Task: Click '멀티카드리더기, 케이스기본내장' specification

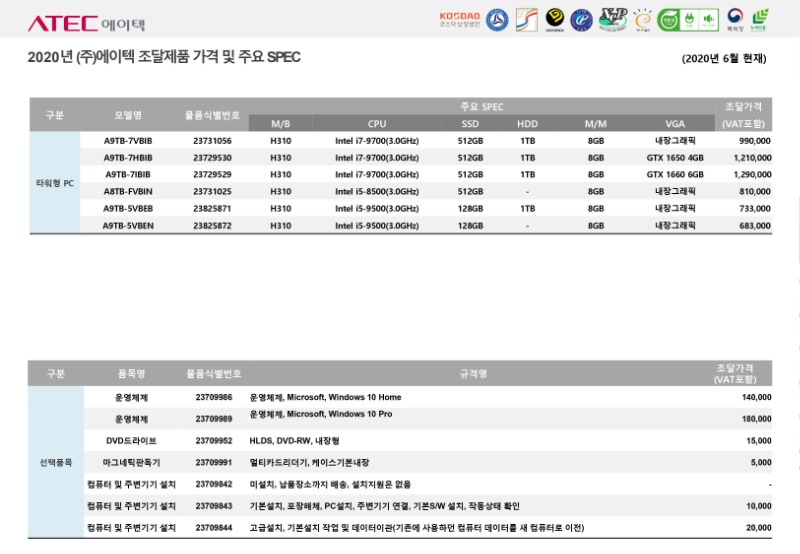Action: [309, 463]
